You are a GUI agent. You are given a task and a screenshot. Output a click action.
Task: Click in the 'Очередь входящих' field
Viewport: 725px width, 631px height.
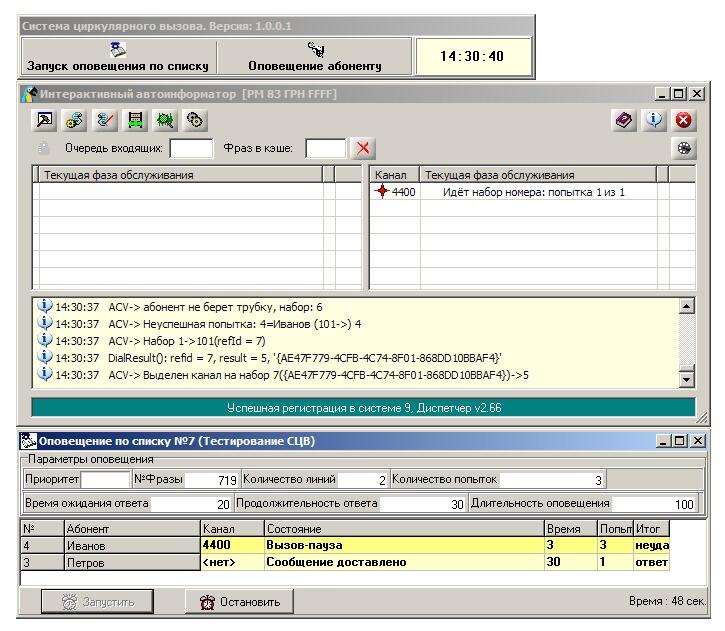click(x=191, y=149)
